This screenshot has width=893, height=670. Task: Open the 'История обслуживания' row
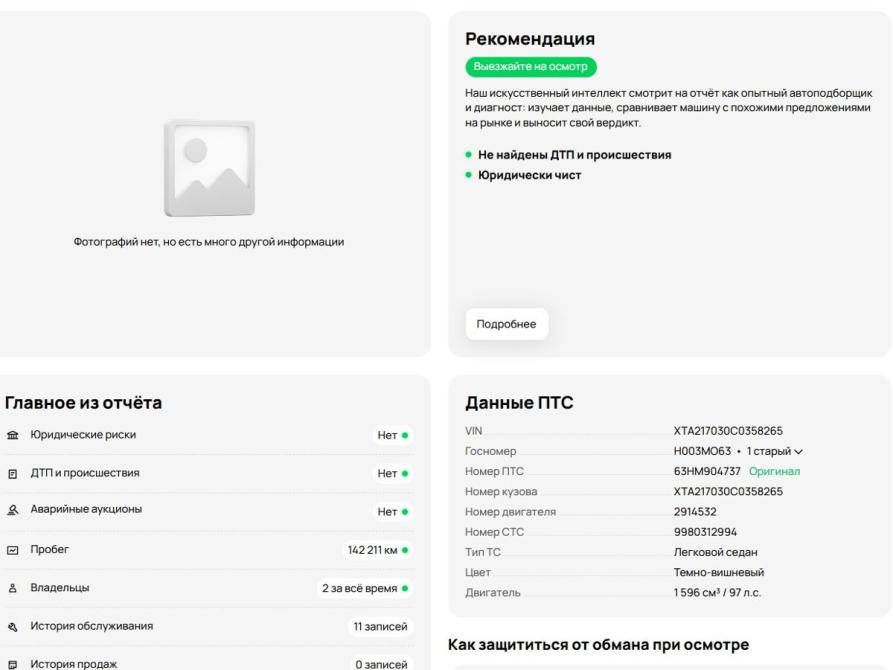tap(210, 626)
